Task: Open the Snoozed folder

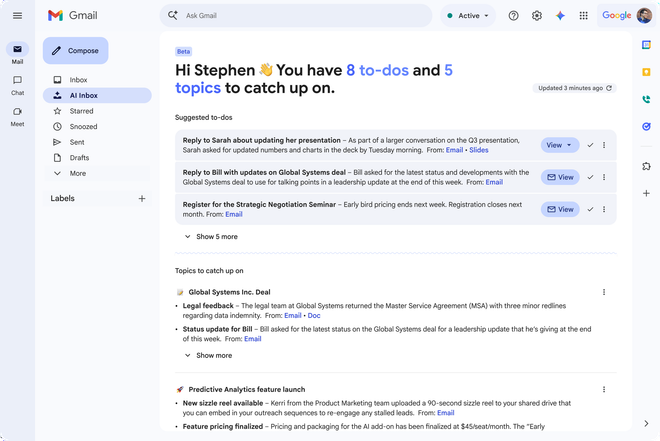Action: click(x=97, y=127)
